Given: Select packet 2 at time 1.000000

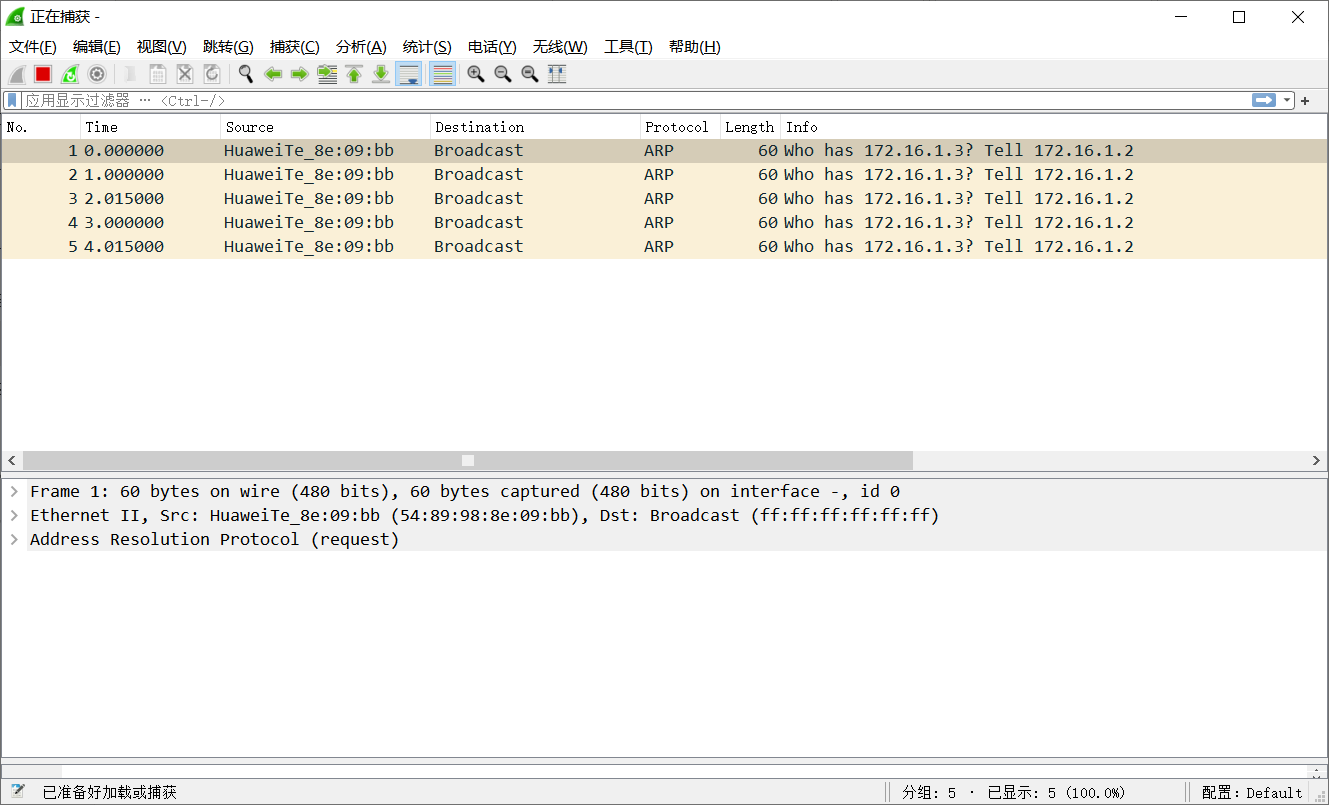Looking at the screenshot, I should click(x=664, y=175).
